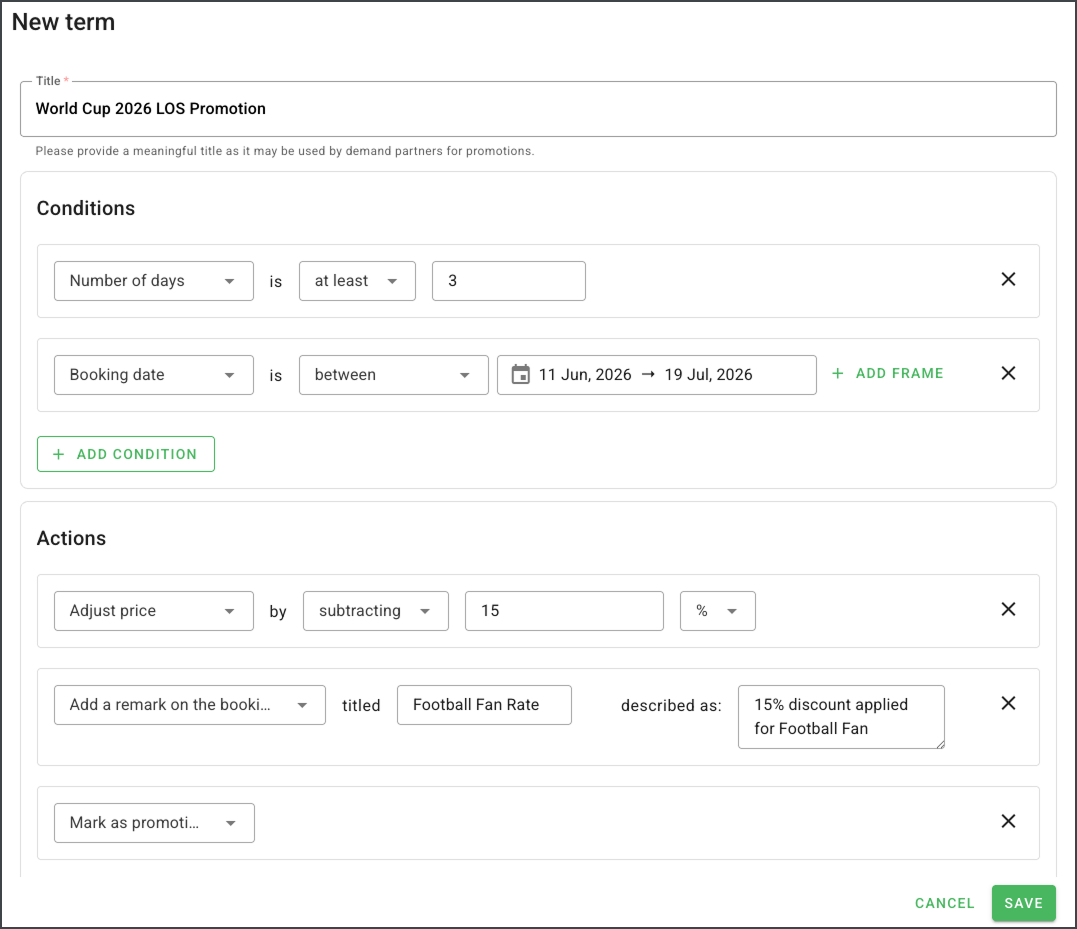Open the percent unit dropdown

pyautogui.click(x=717, y=611)
